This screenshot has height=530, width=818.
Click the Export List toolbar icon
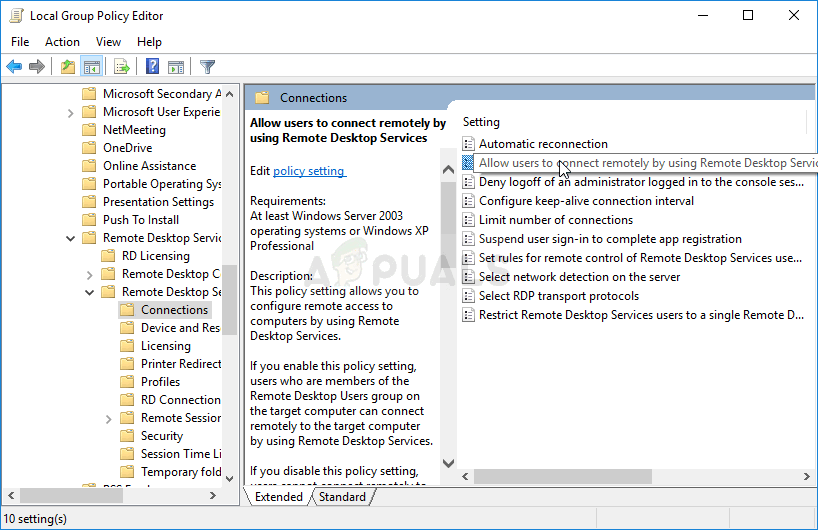122,67
